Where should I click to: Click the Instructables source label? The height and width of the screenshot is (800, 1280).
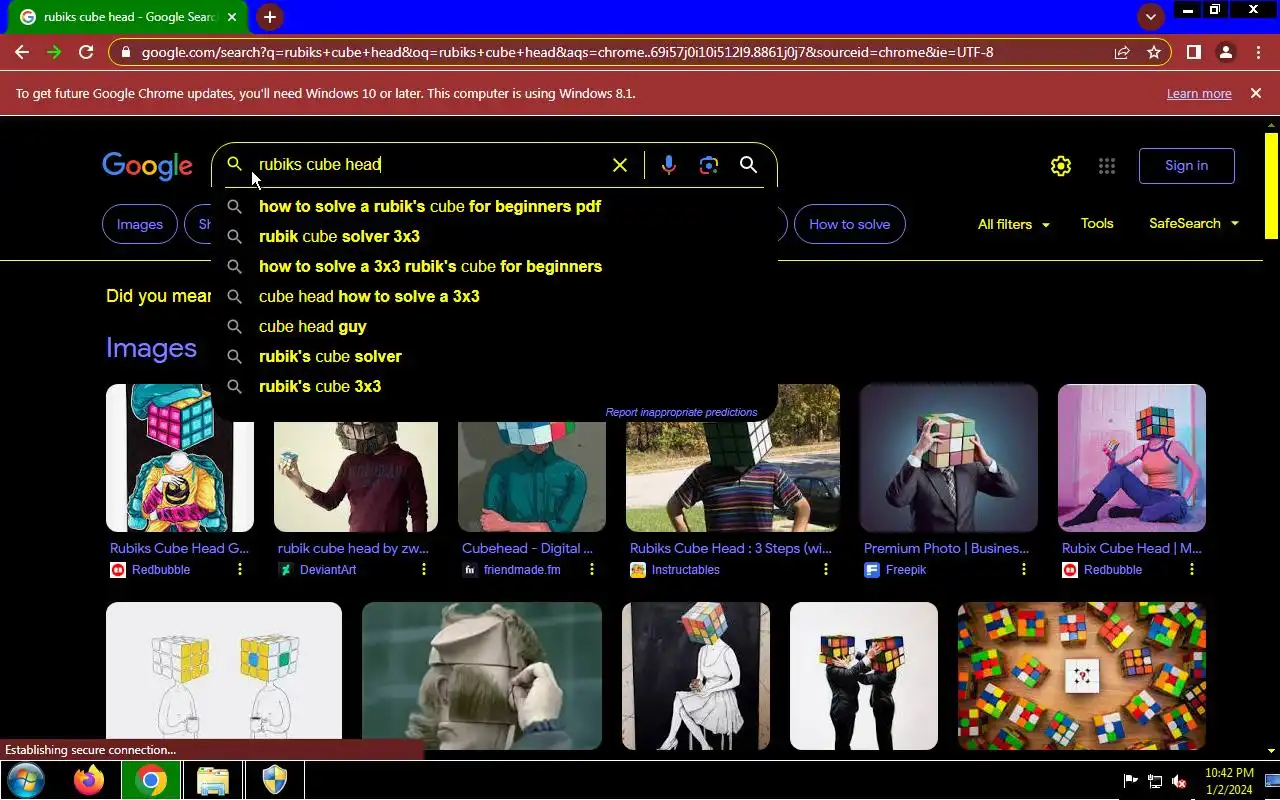pyautogui.click(x=685, y=570)
